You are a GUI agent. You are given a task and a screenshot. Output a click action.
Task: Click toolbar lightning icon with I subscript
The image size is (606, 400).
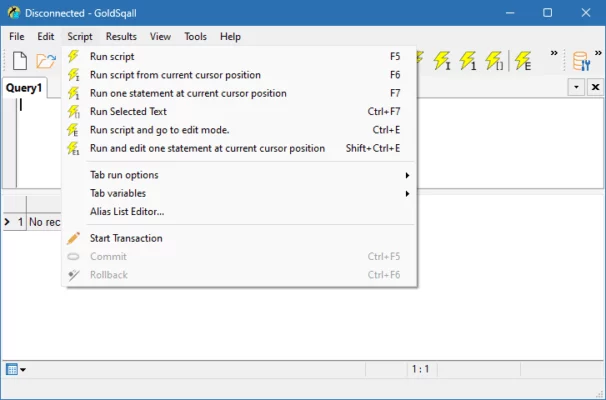pos(442,61)
